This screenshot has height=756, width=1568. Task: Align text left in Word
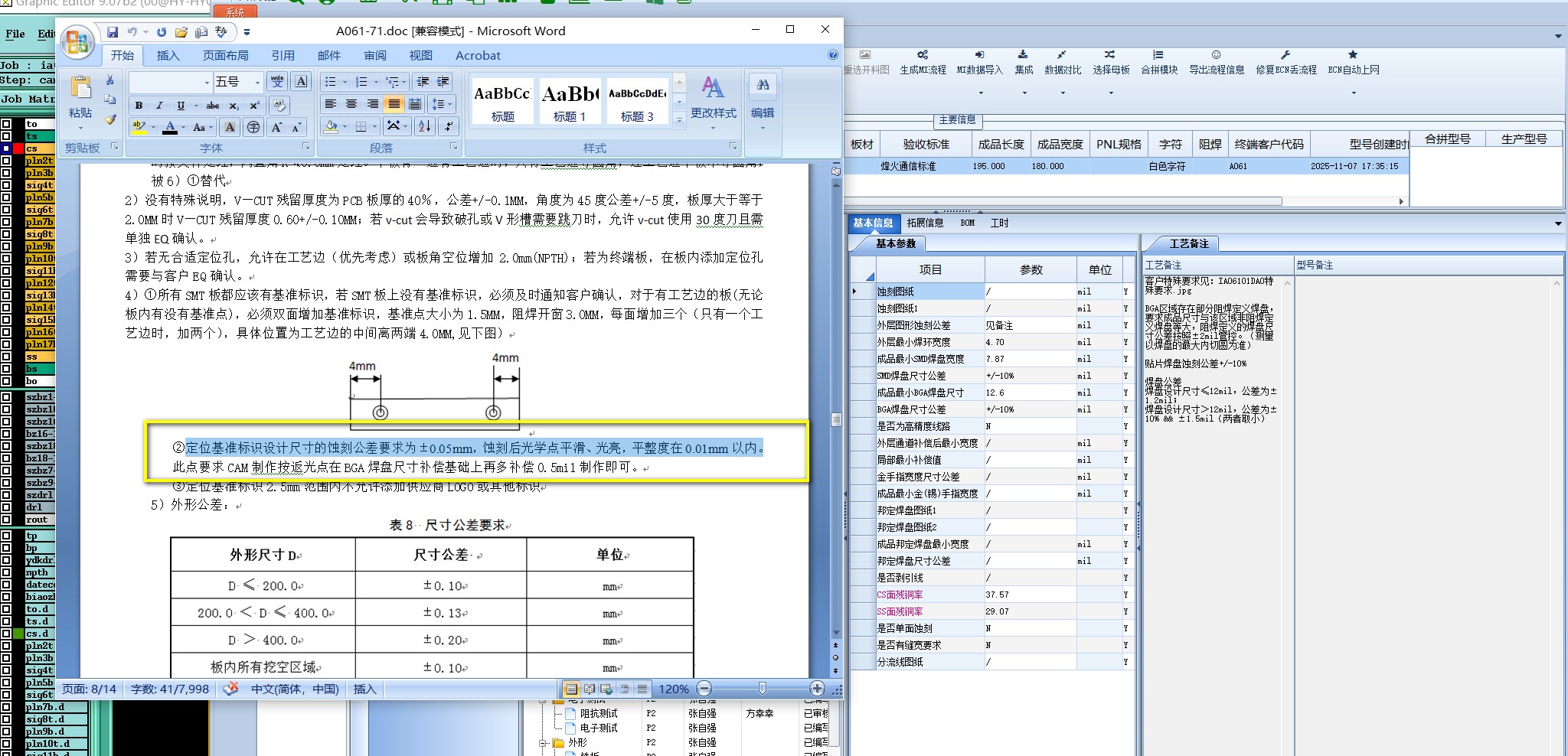coord(331,104)
